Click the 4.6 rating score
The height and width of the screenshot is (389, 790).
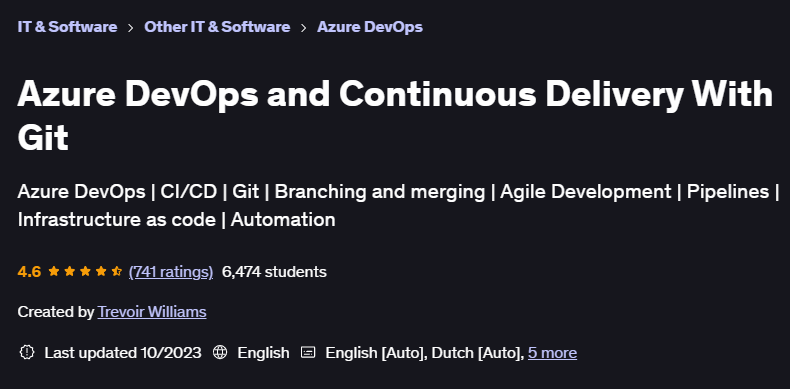tap(29, 272)
